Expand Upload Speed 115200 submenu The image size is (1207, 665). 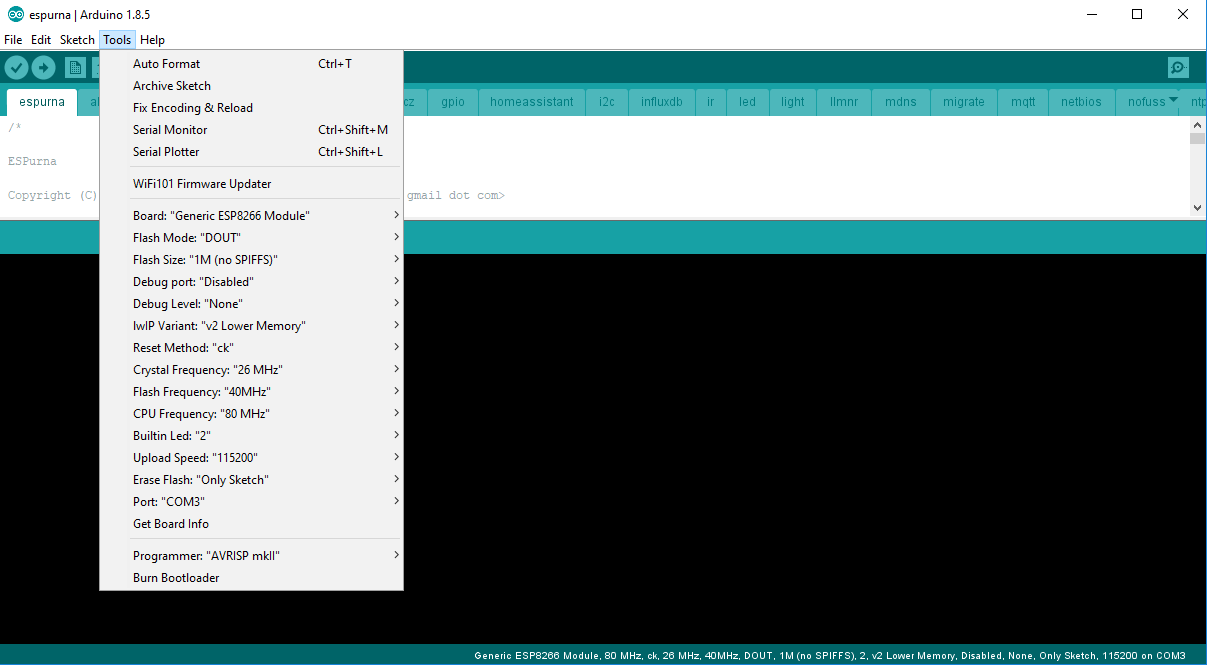pos(251,458)
